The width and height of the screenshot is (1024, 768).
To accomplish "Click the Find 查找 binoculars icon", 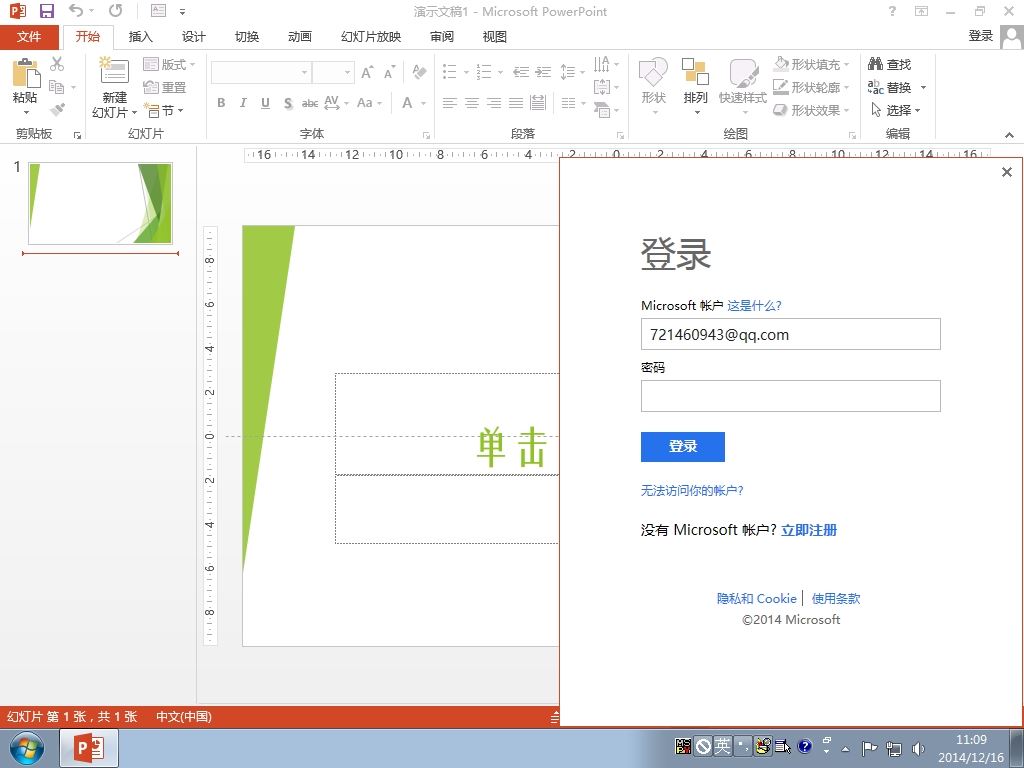I will click(x=875, y=64).
